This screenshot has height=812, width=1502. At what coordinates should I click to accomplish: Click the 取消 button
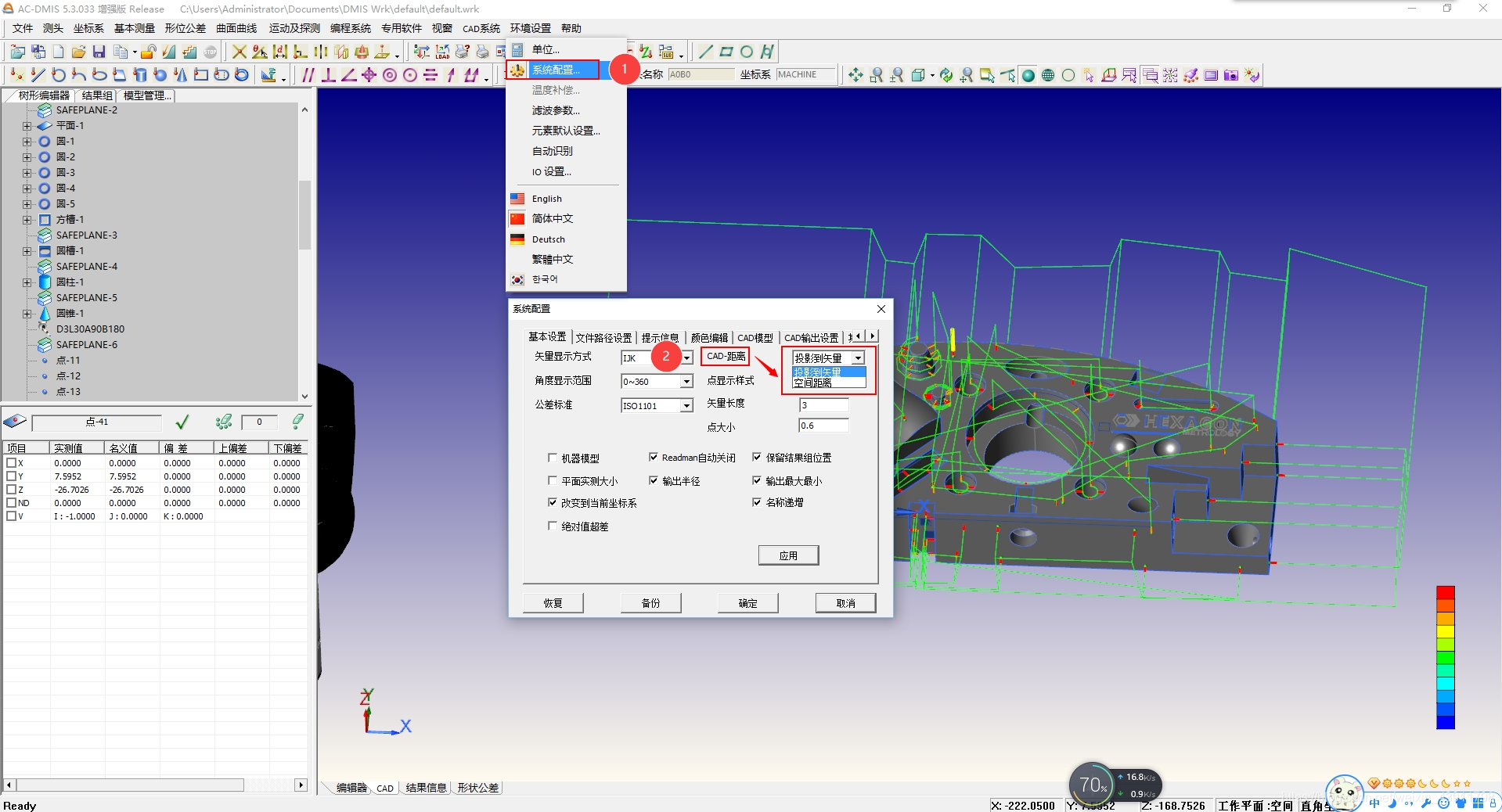tap(845, 603)
